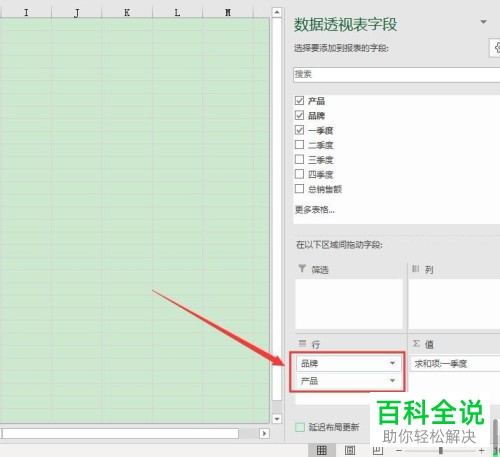This screenshot has width=500, height=457.
Task: Uncheck the 产品 field checkbox
Action: click(x=299, y=100)
